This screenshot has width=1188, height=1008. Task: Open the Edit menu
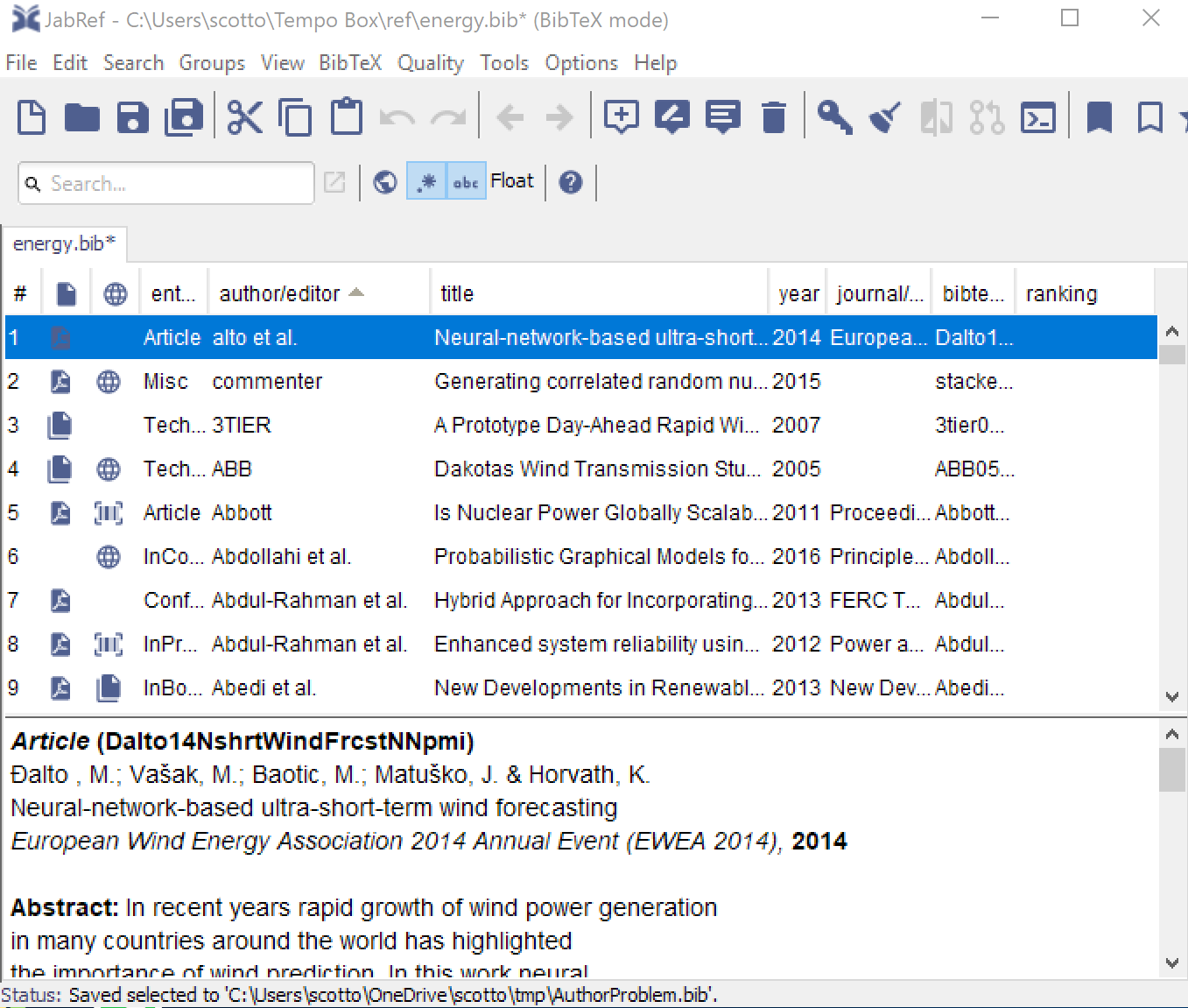point(70,63)
